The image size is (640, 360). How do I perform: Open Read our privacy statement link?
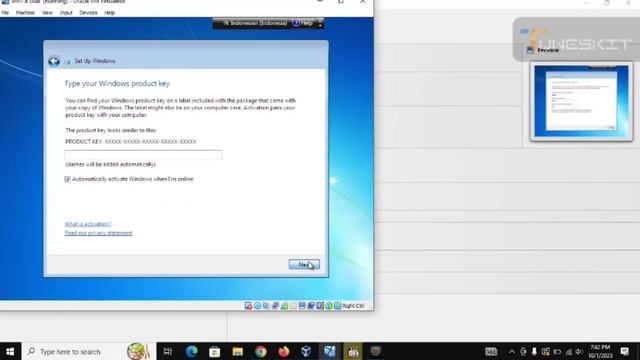[98, 233]
